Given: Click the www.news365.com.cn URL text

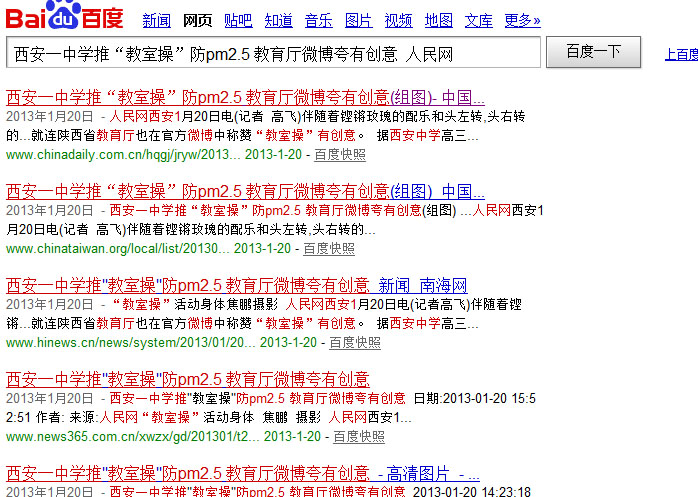Looking at the screenshot, I should (132, 436).
